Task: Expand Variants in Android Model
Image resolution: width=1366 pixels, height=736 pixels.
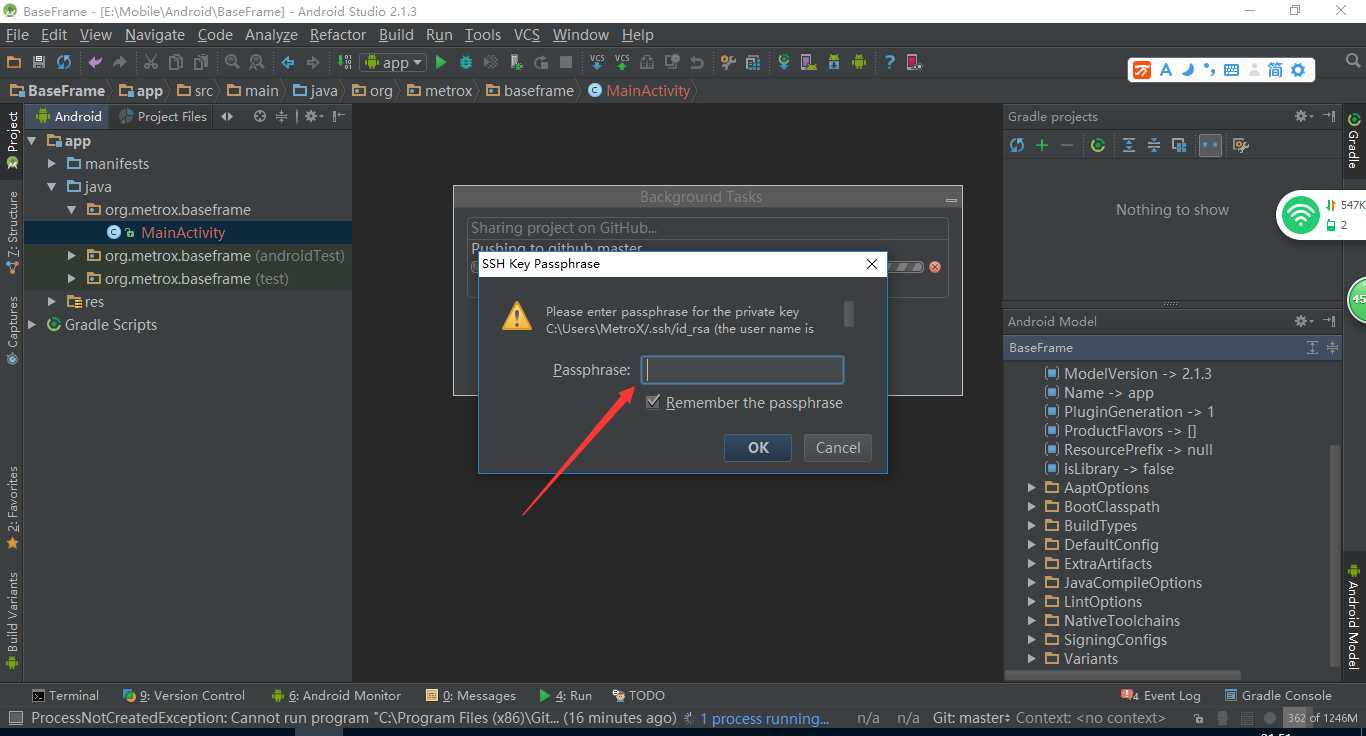Action: click(1032, 658)
